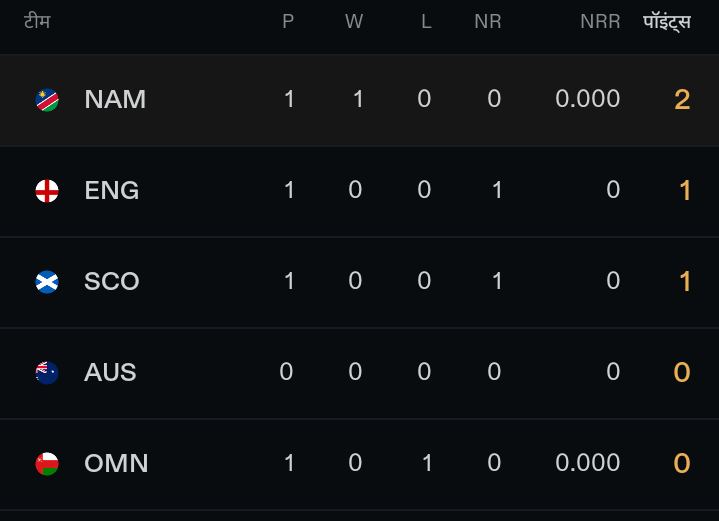This screenshot has height=521, width=719.
Task: Open the ENG team name link
Action: coord(112,190)
